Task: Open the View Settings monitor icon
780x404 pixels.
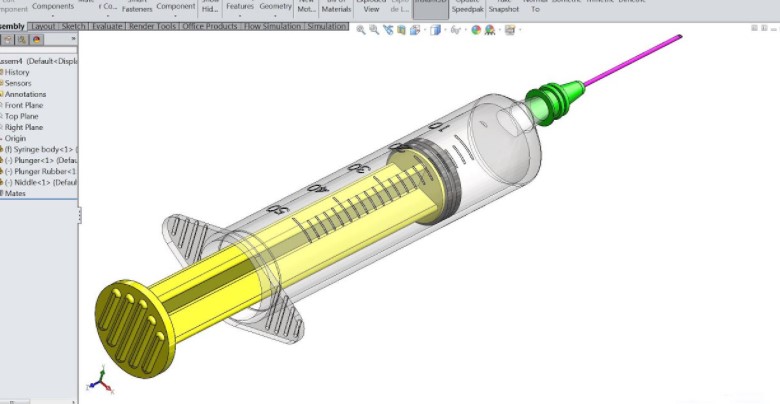Action: click(x=510, y=30)
